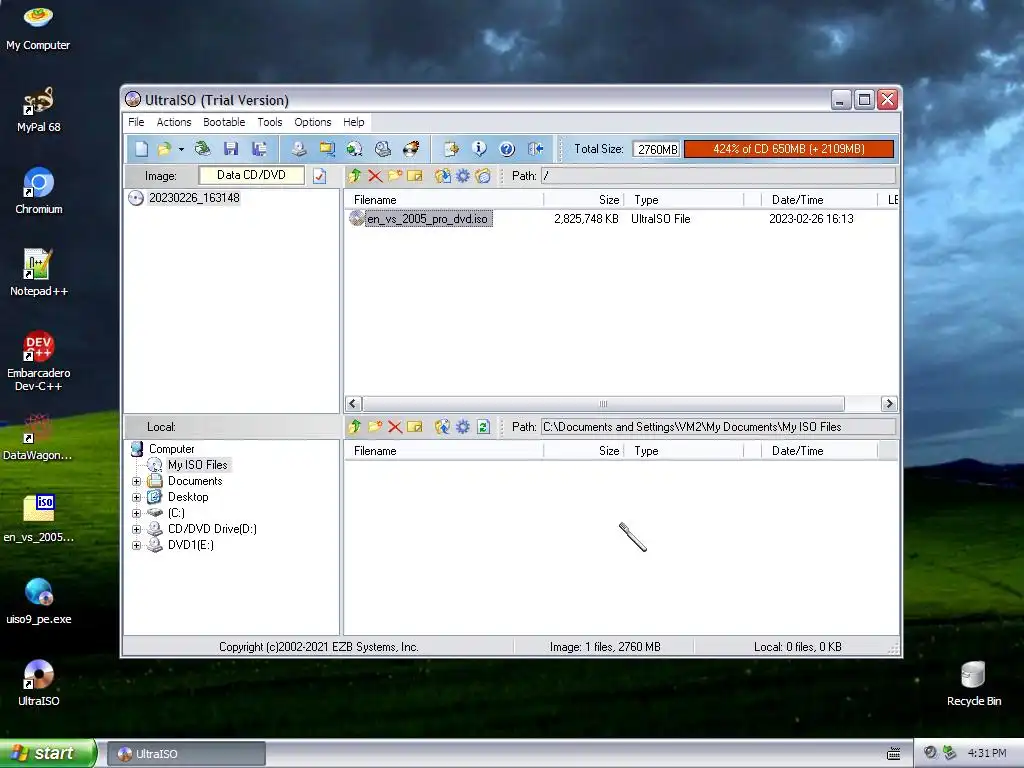Expand the DVD1(E:) tree node

click(x=136, y=545)
